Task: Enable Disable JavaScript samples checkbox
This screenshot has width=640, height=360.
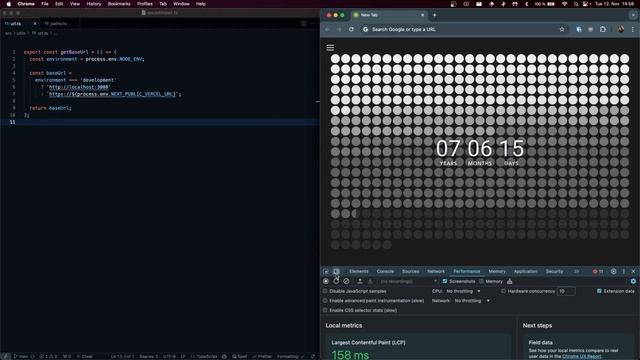Action: point(325,291)
